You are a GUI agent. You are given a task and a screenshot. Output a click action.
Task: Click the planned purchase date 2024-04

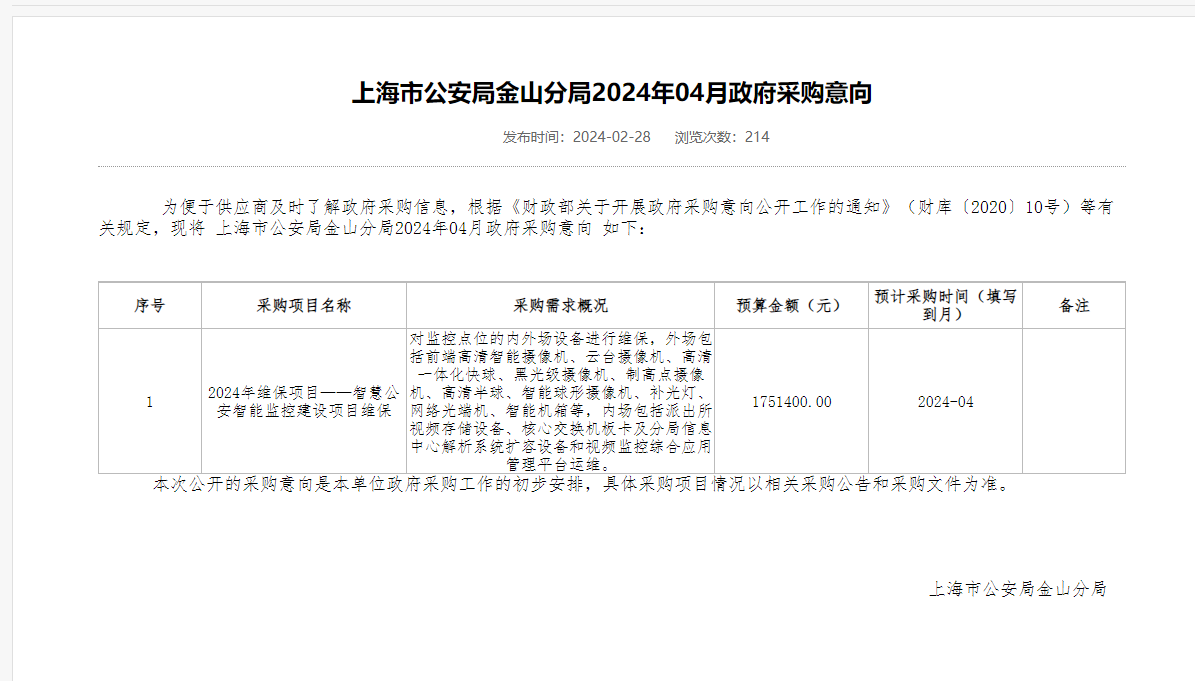[945, 401]
